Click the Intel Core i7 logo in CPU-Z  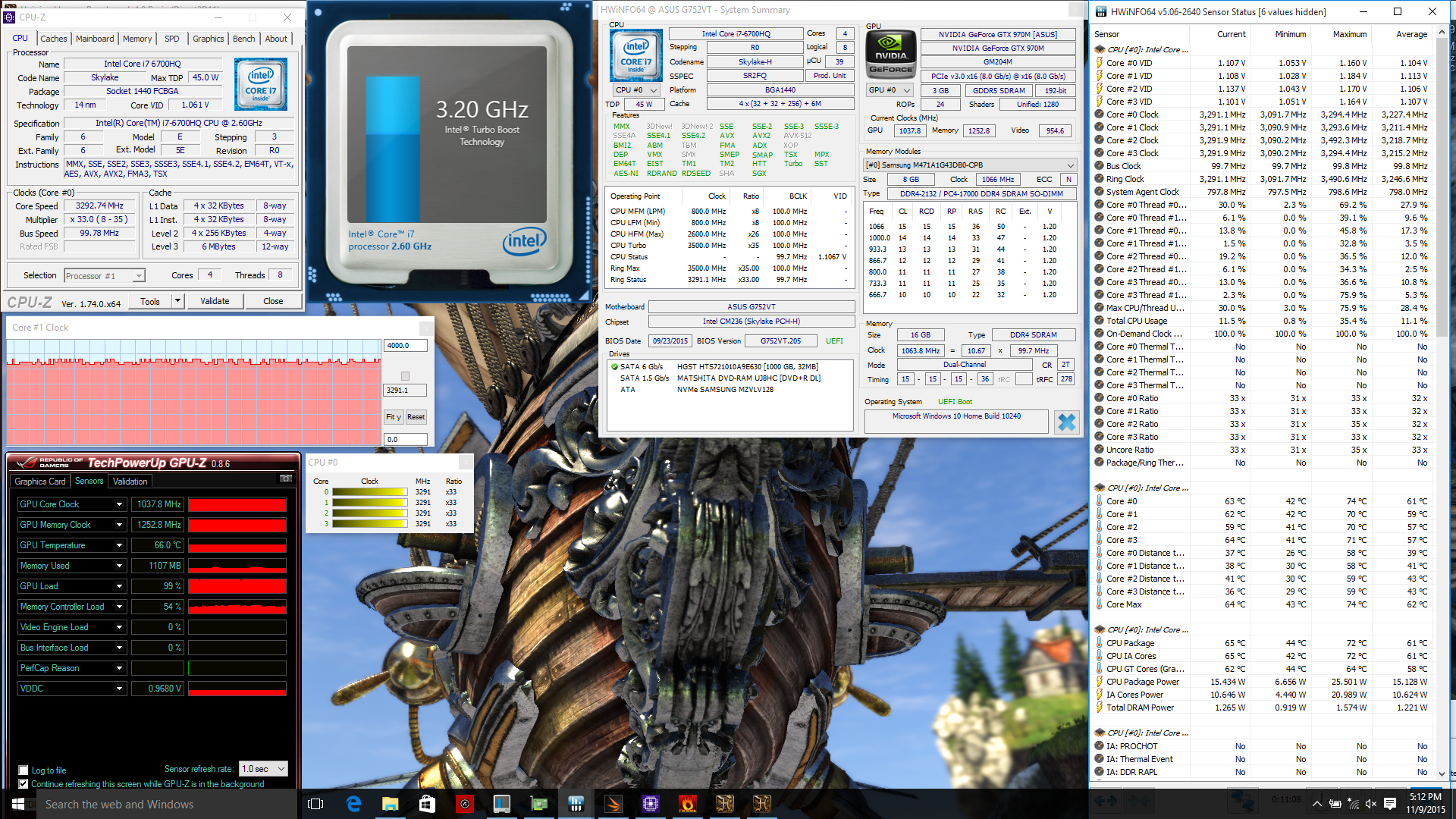pos(261,83)
